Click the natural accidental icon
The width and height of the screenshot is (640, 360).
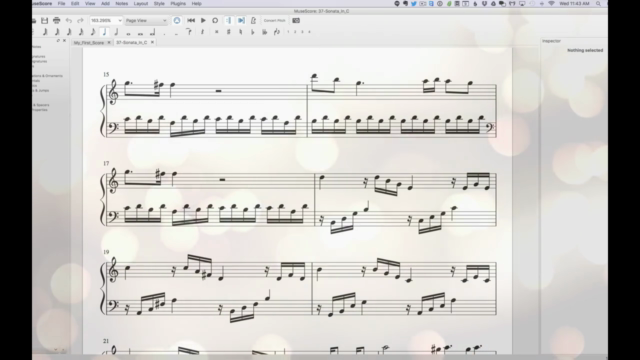[241, 32]
